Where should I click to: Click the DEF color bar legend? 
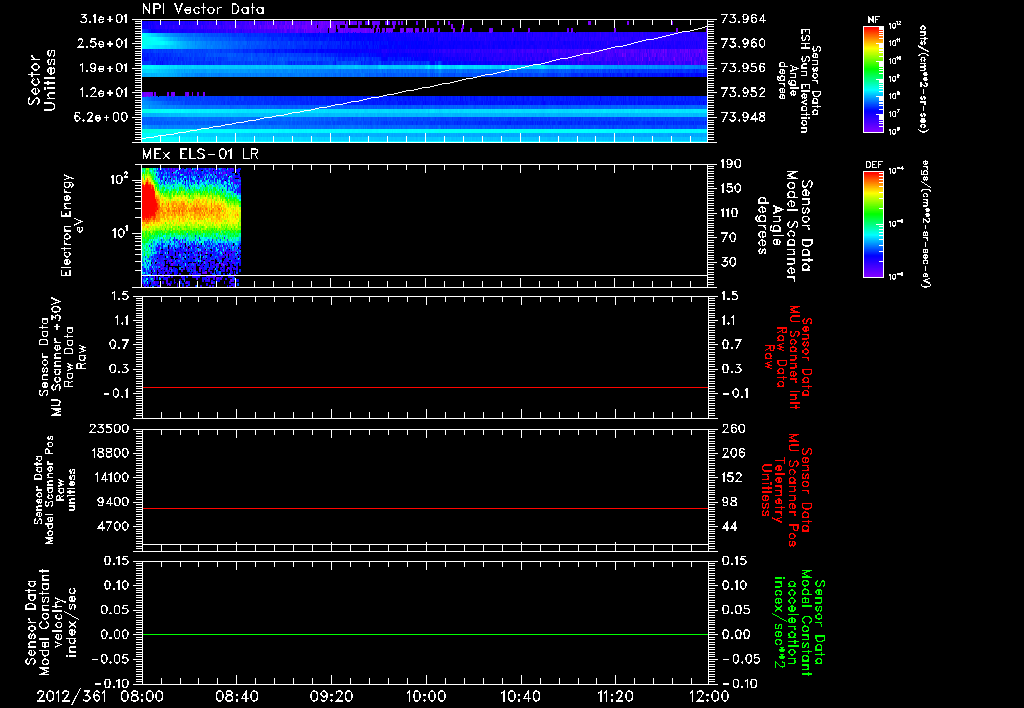point(874,224)
